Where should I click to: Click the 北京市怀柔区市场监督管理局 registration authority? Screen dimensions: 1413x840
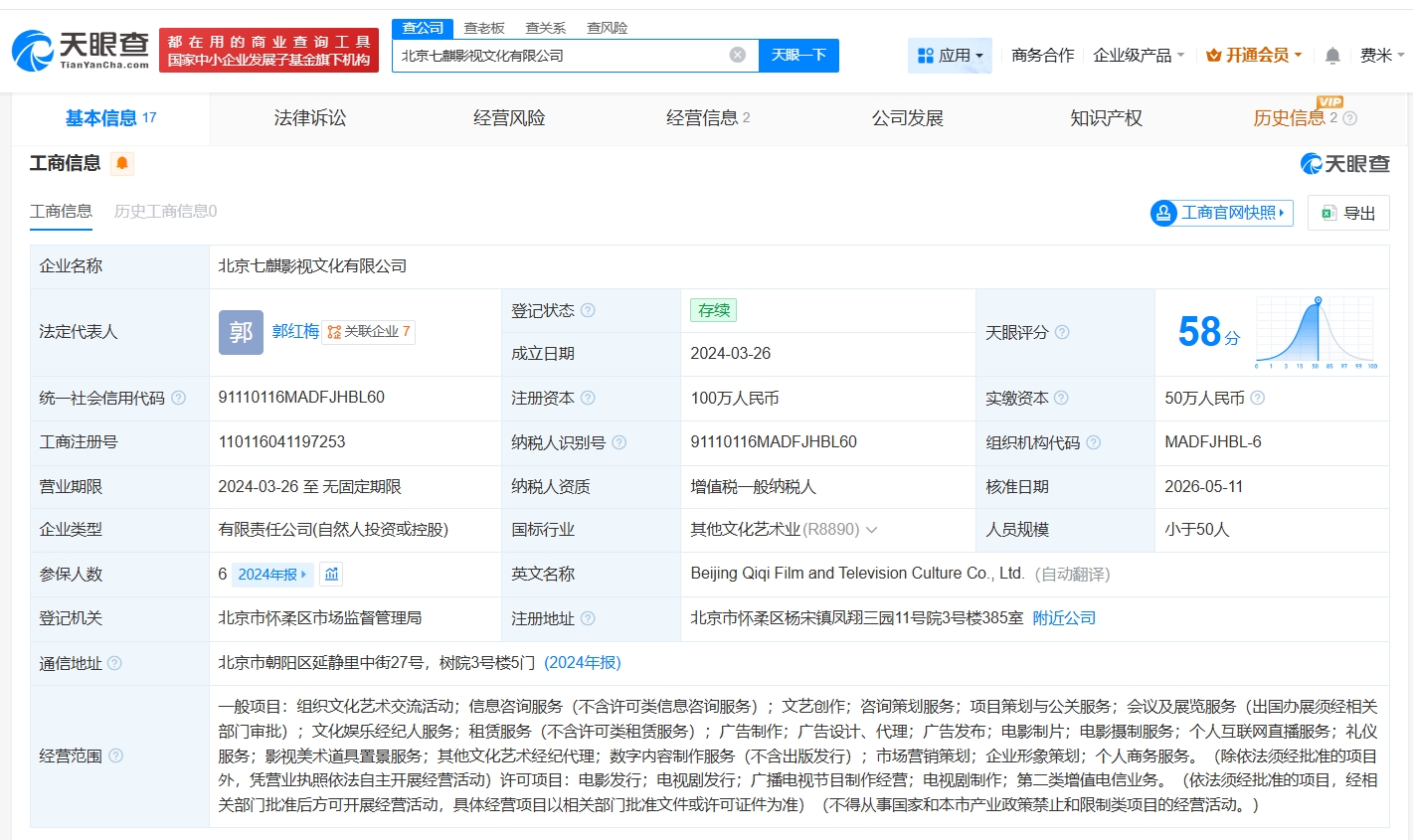point(320,618)
